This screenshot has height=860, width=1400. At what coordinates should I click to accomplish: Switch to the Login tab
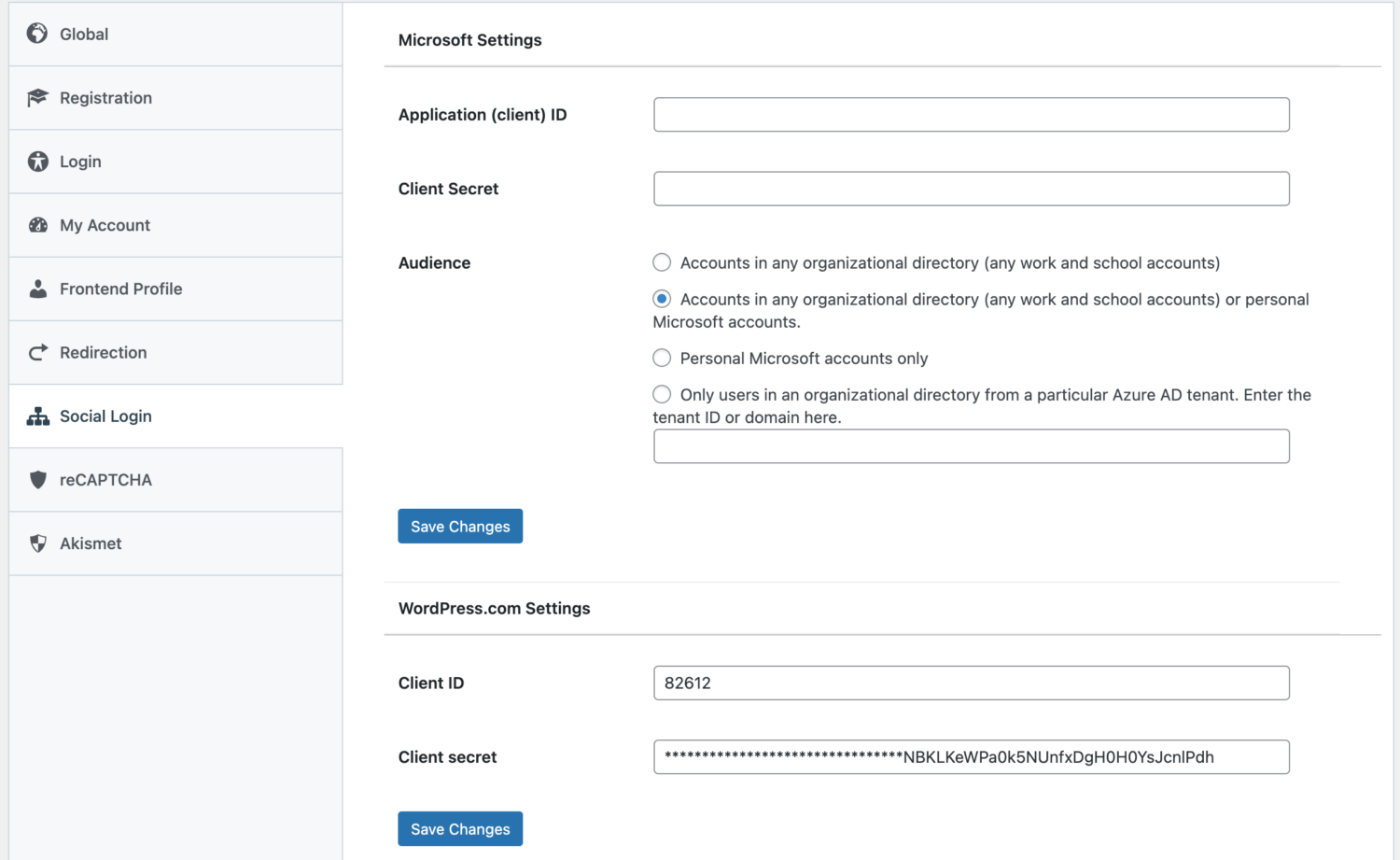point(175,162)
